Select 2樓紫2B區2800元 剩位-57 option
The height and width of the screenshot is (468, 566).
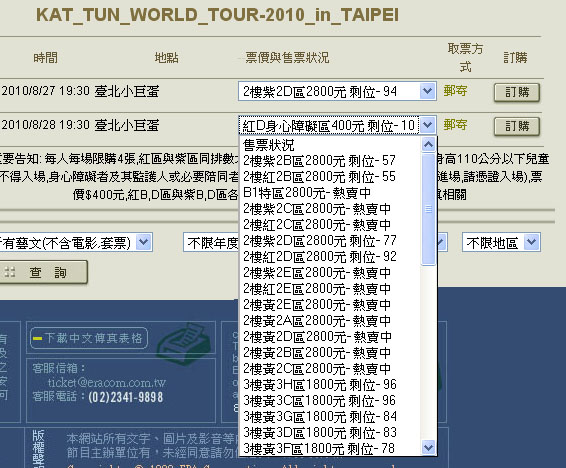tap(330, 161)
